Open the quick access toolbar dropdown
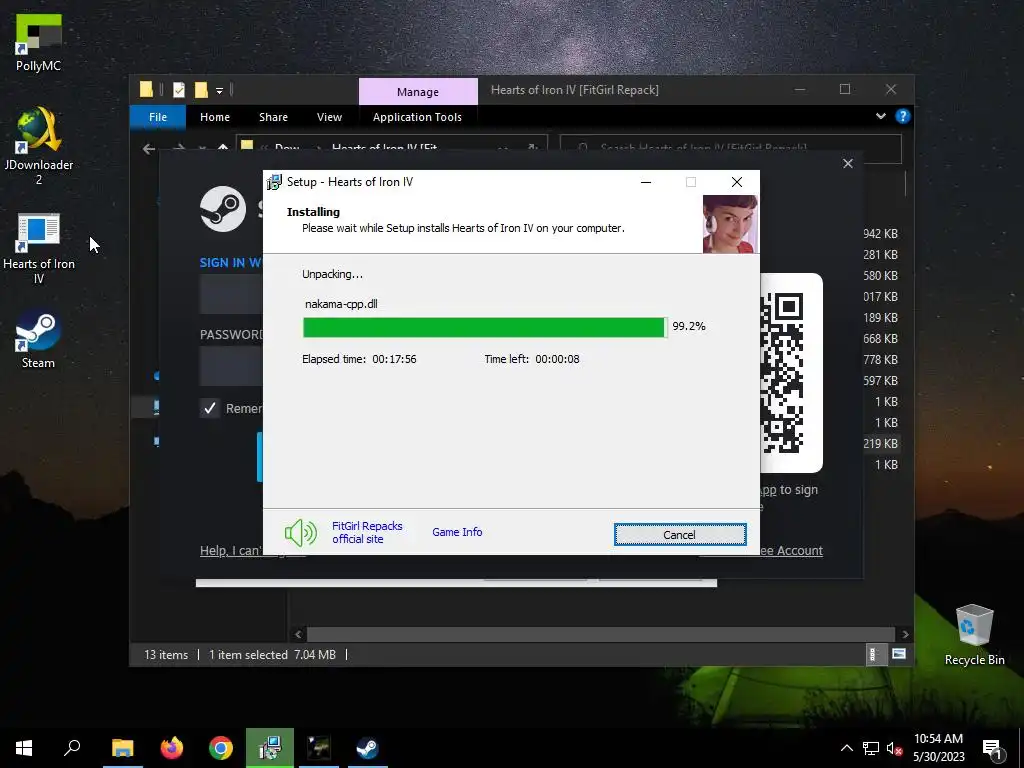The image size is (1024, 768). [x=220, y=90]
